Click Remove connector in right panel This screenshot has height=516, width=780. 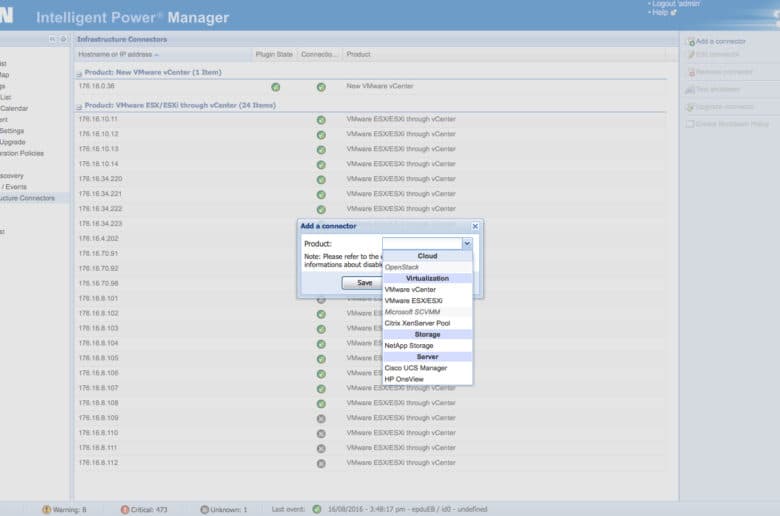coord(723,72)
